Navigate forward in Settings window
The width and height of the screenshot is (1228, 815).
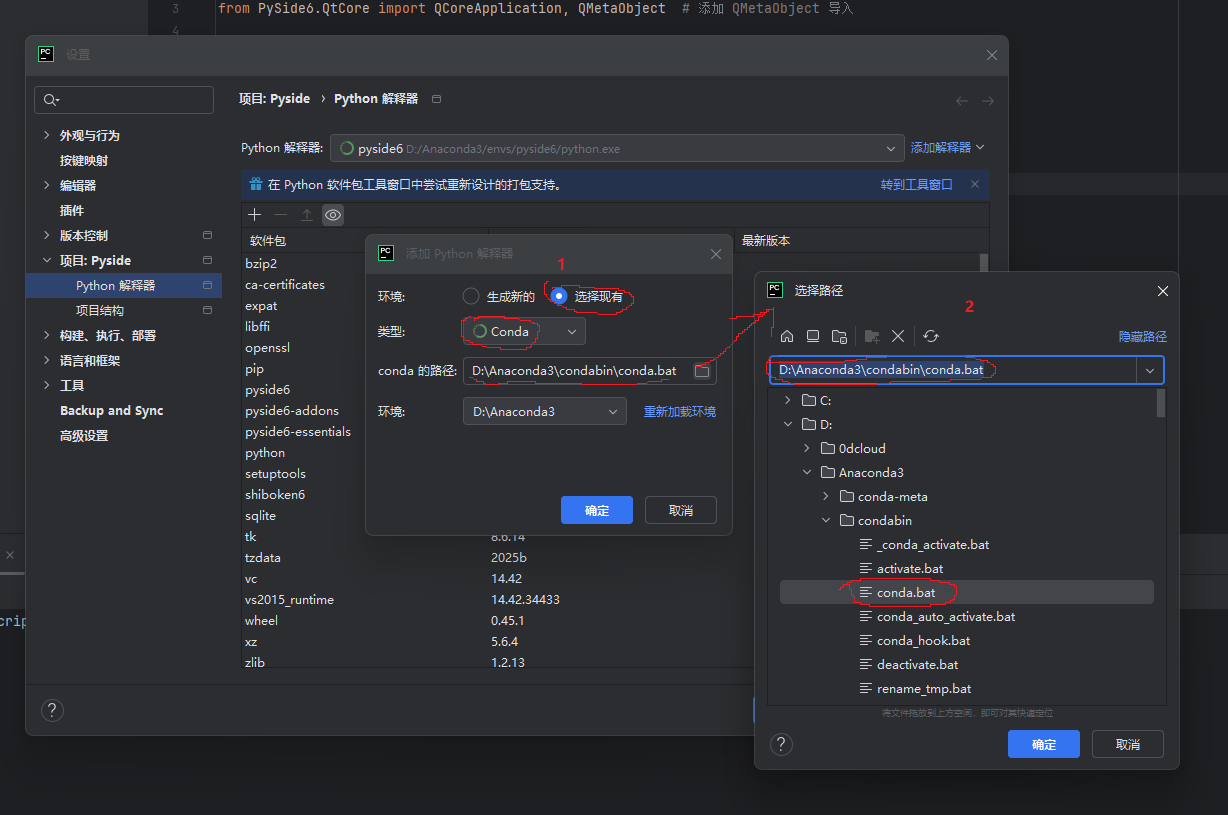click(x=988, y=101)
